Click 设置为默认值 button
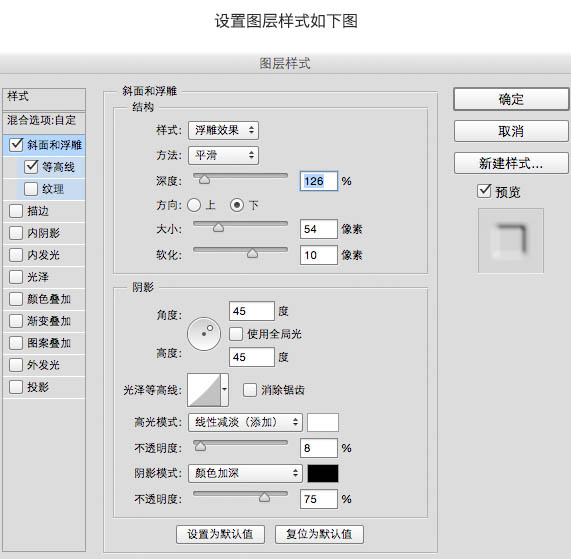The width and height of the screenshot is (571, 559). (x=220, y=534)
